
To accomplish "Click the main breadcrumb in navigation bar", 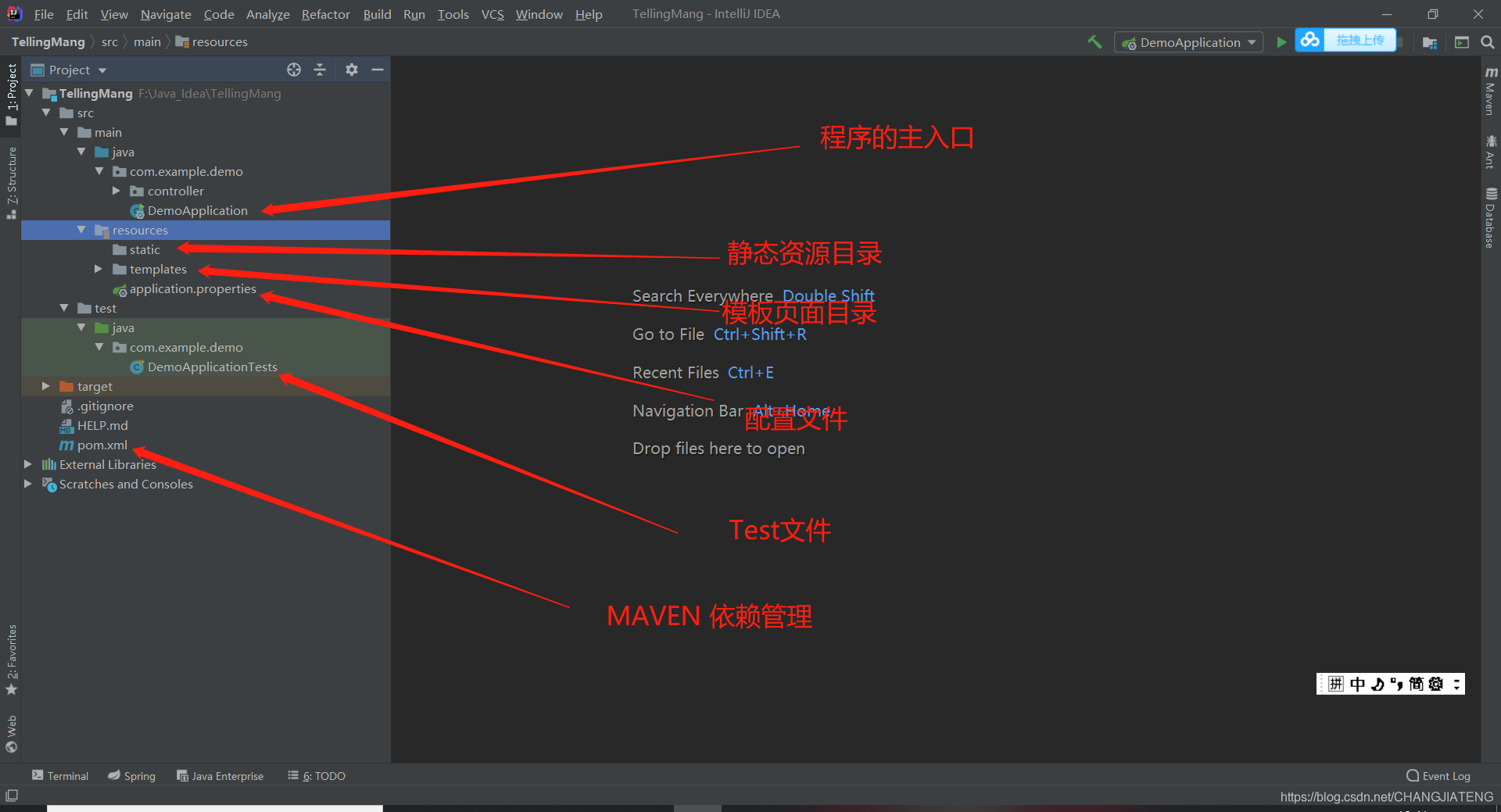I will click(x=147, y=42).
